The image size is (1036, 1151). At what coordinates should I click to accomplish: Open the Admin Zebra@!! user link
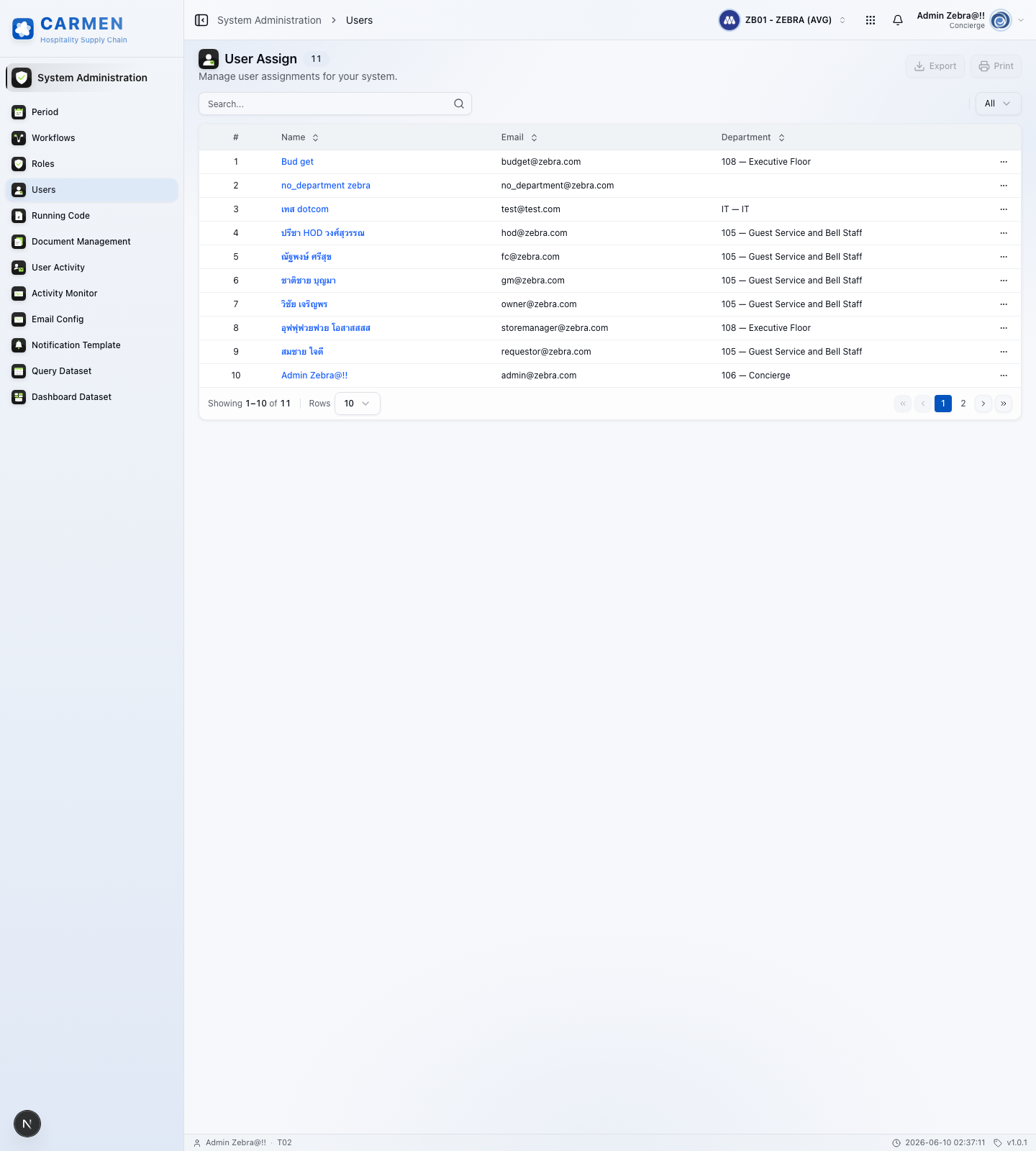[314, 376]
